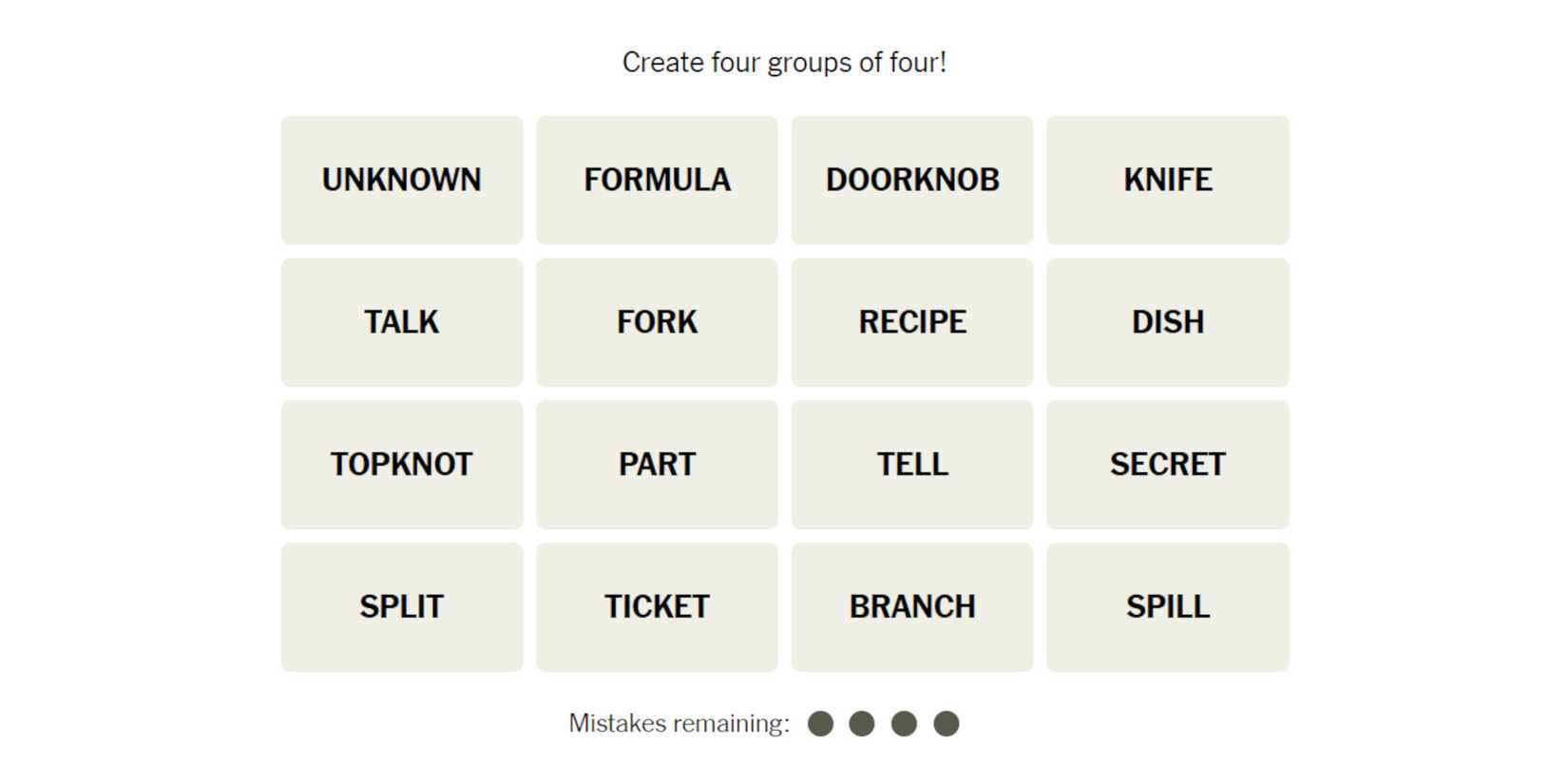This screenshot has width=1568, height=784.
Task: Click the leftmost mistakes remaining dot
Action: pyautogui.click(x=820, y=724)
